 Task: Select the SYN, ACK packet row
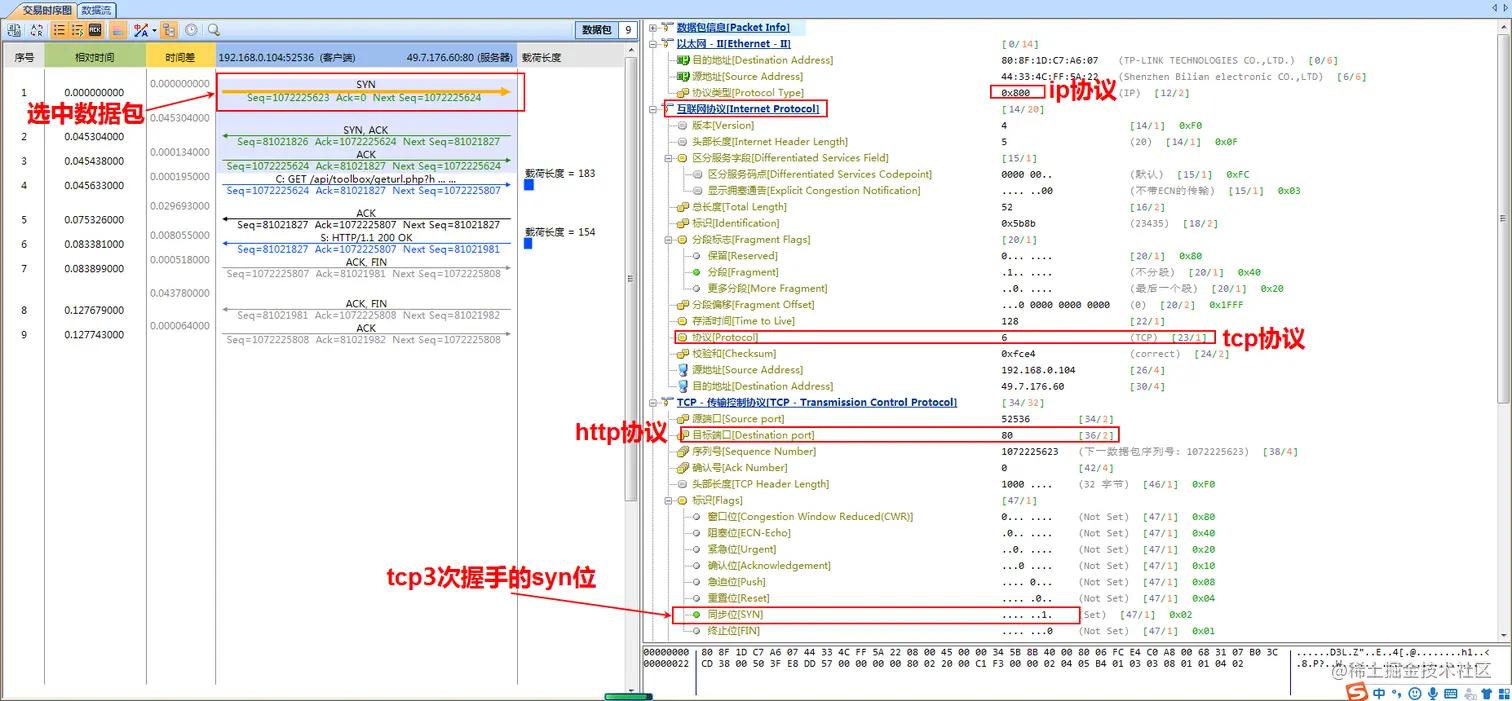[x=366, y=136]
